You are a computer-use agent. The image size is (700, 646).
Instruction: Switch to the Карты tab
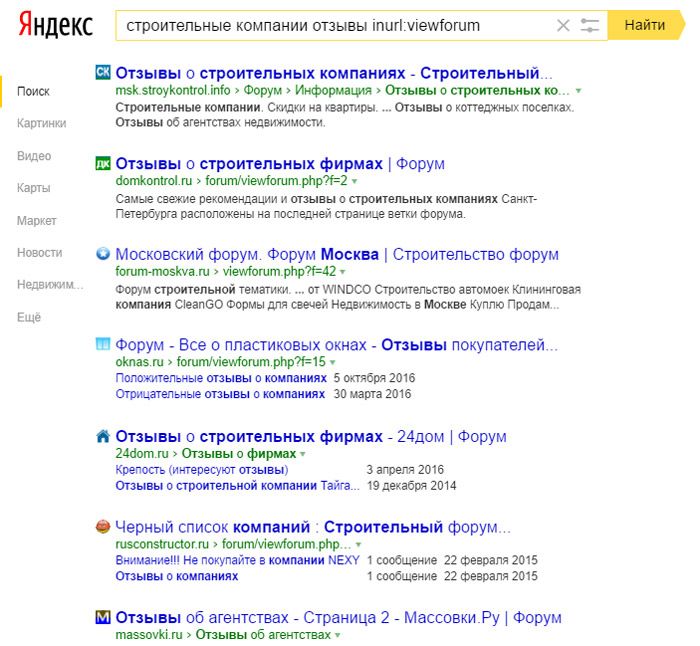click(x=33, y=188)
